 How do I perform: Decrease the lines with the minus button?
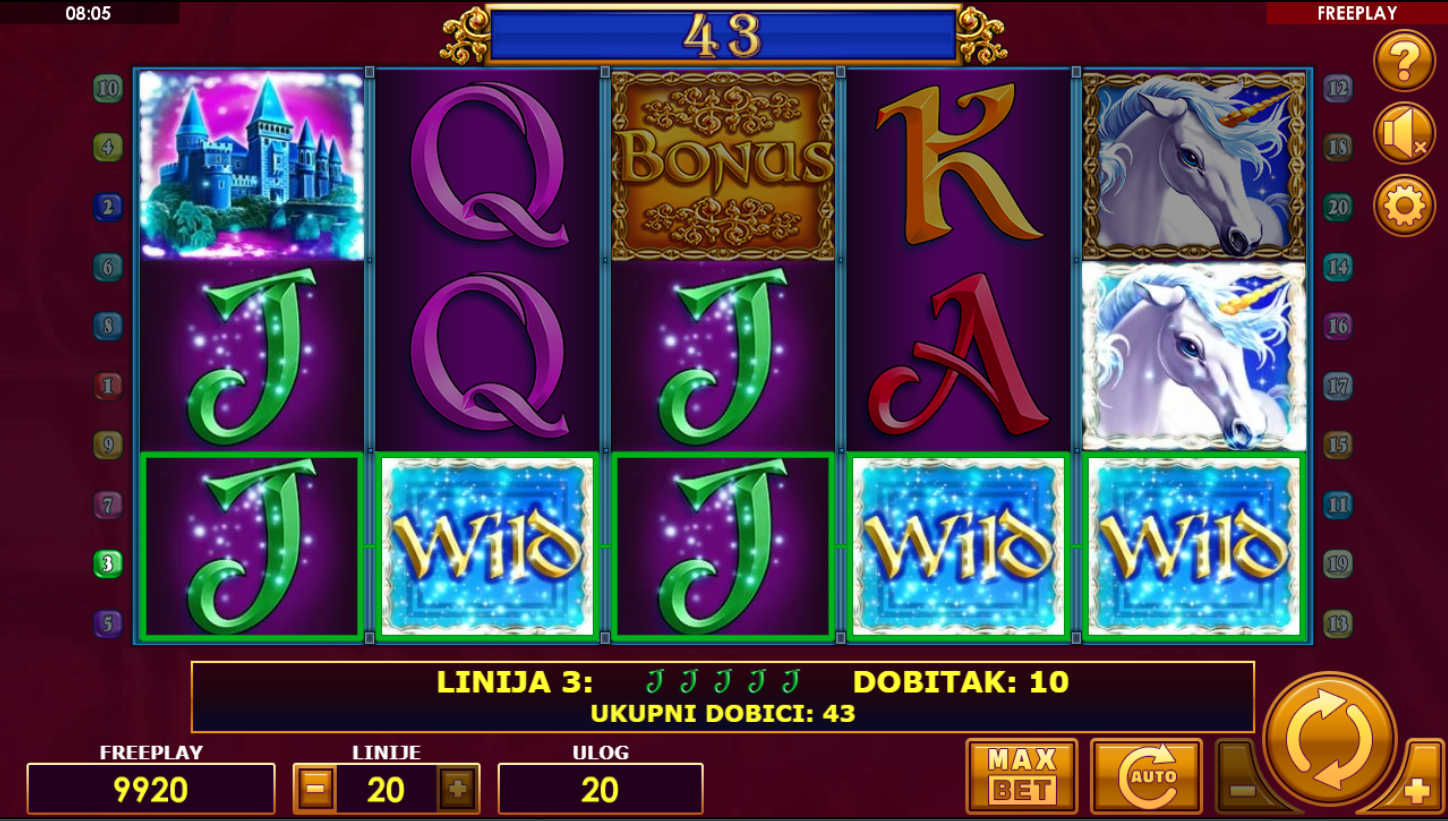[315, 789]
